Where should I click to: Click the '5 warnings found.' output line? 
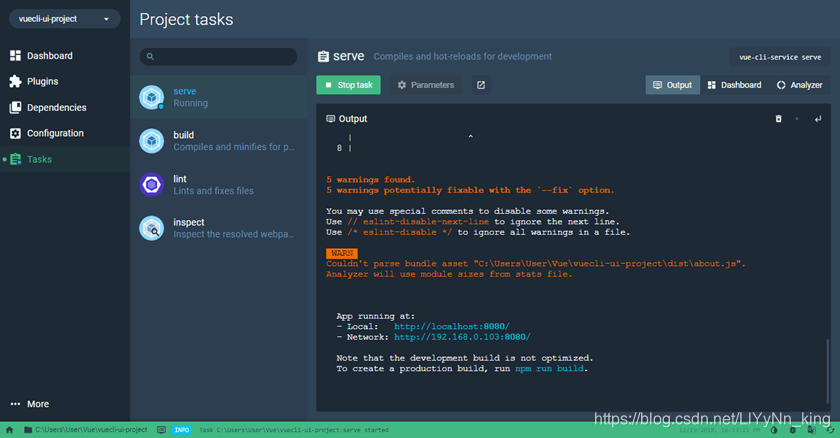(x=370, y=179)
